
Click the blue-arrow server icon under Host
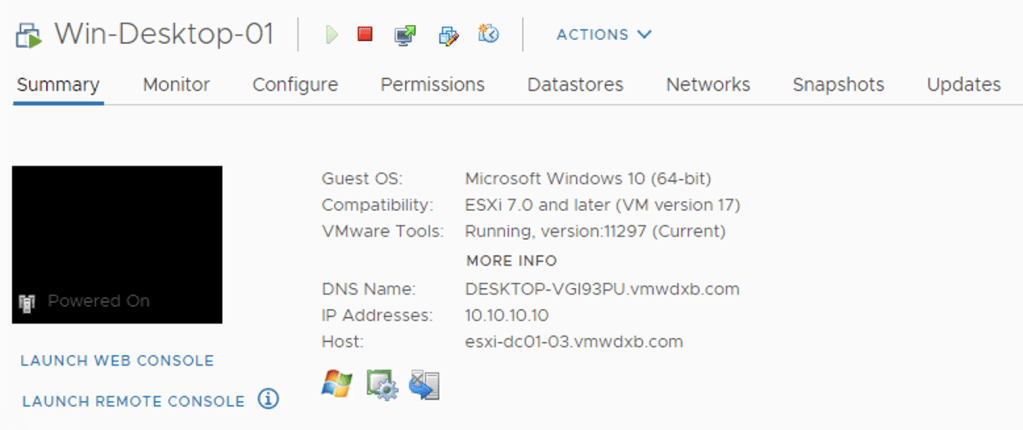pos(424,385)
